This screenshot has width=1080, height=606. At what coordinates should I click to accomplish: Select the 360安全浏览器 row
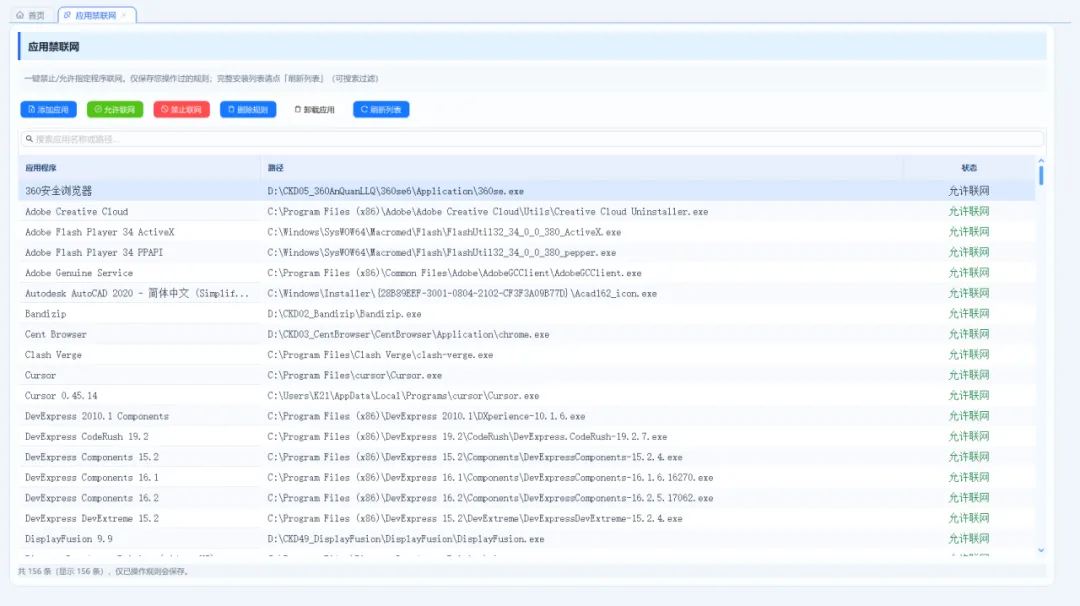tap(526, 191)
